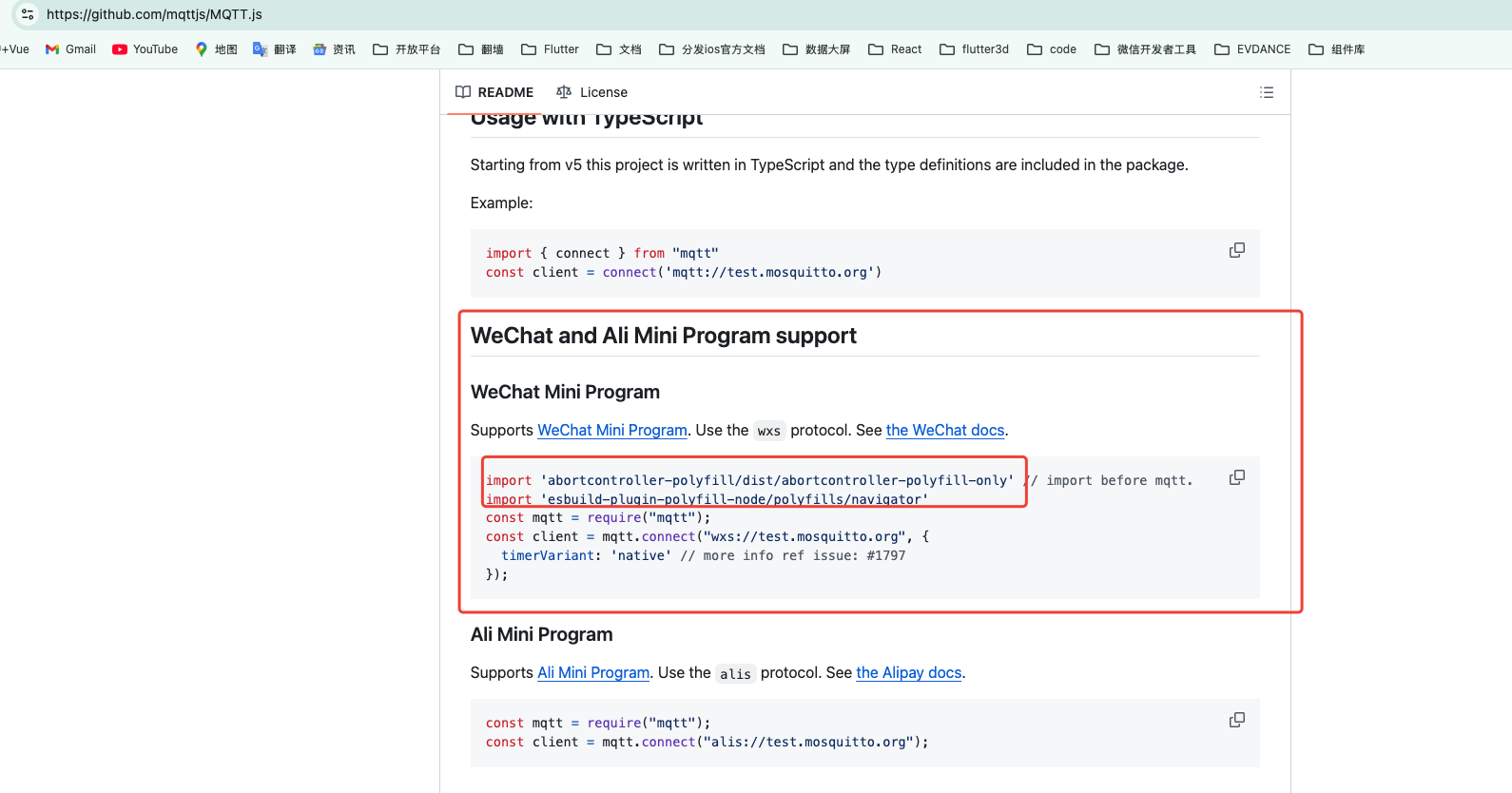Open YouTube bookmark
1512x793 pixels.
point(145,49)
